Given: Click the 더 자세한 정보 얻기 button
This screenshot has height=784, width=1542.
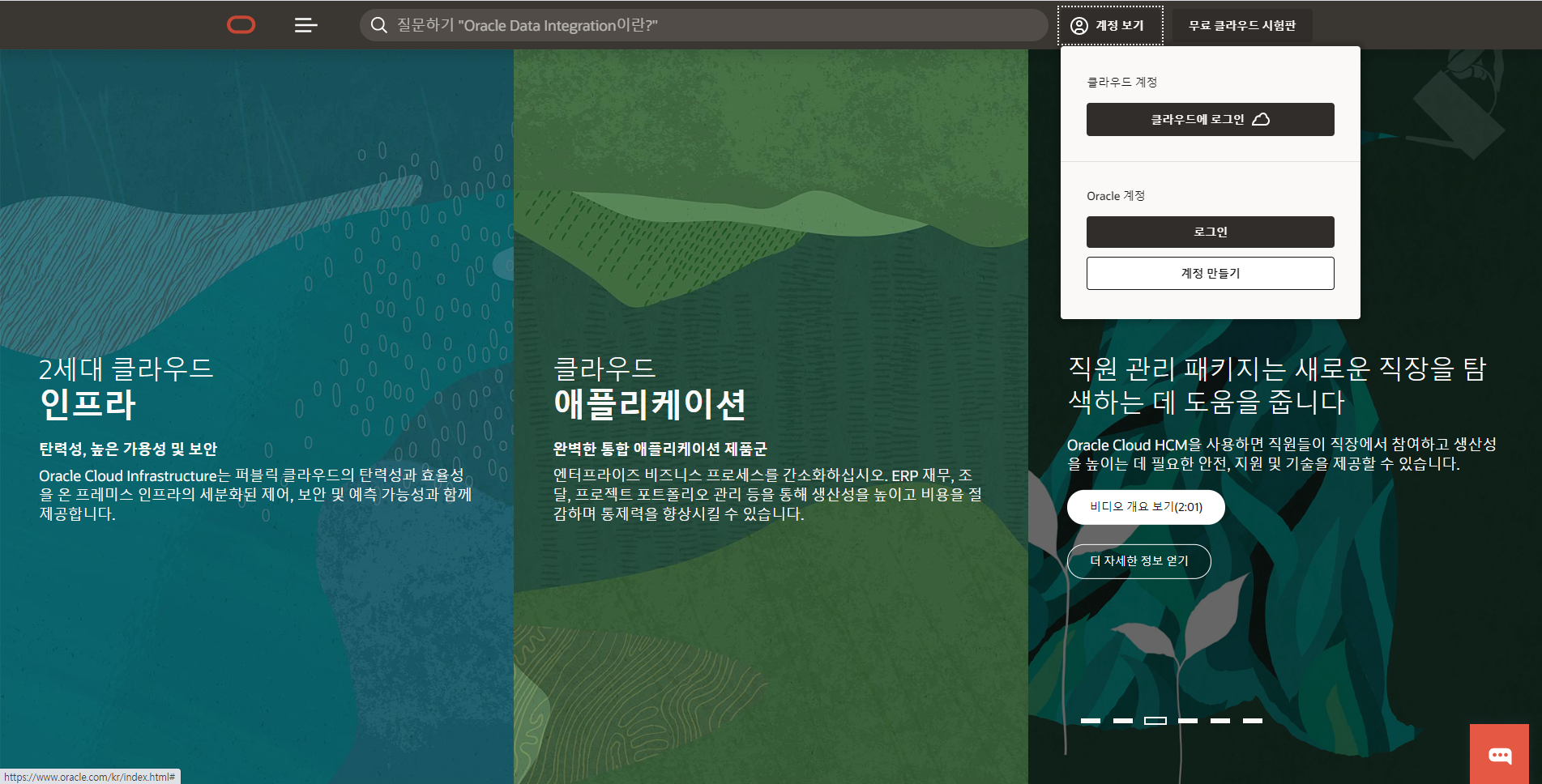Looking at the screenshot, I should coord(1138,561).
